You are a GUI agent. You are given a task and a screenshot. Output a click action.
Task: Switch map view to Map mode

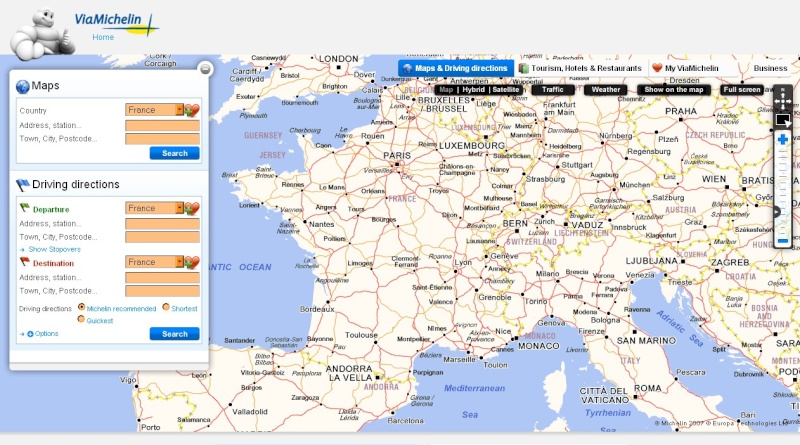click(446, 89)
